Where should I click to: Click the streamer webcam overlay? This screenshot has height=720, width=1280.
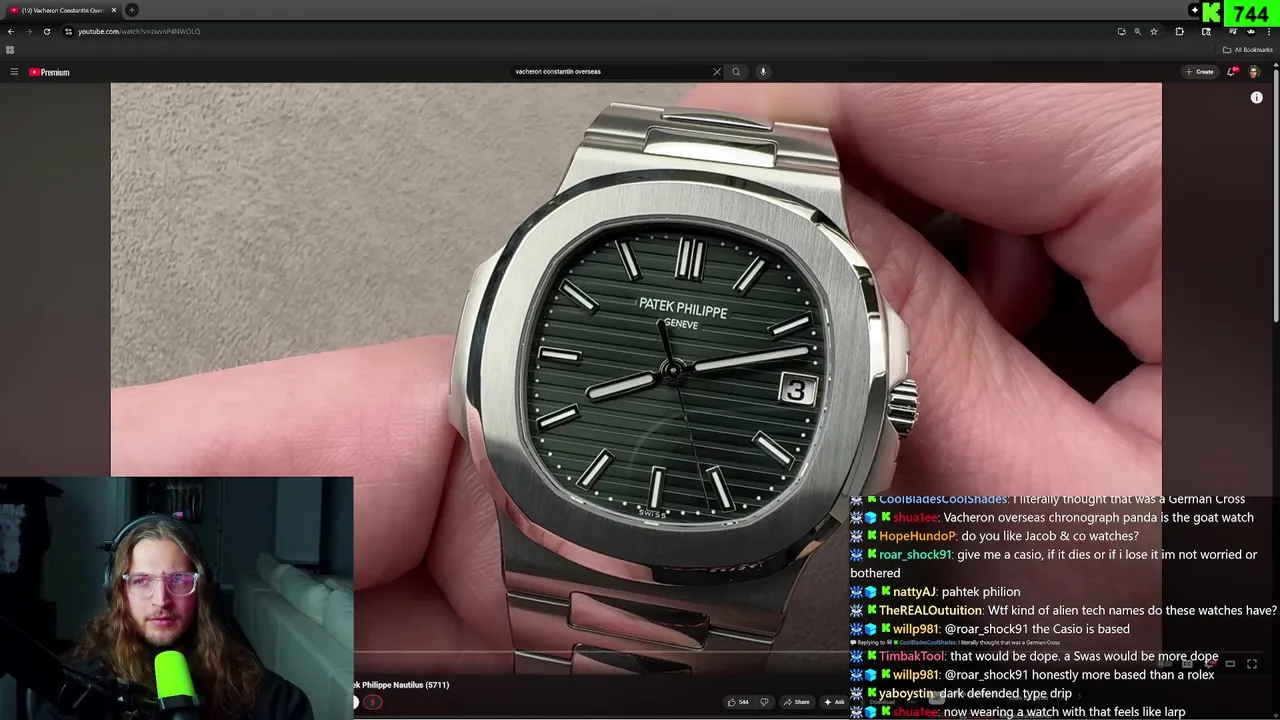click(x=177, y=598)
